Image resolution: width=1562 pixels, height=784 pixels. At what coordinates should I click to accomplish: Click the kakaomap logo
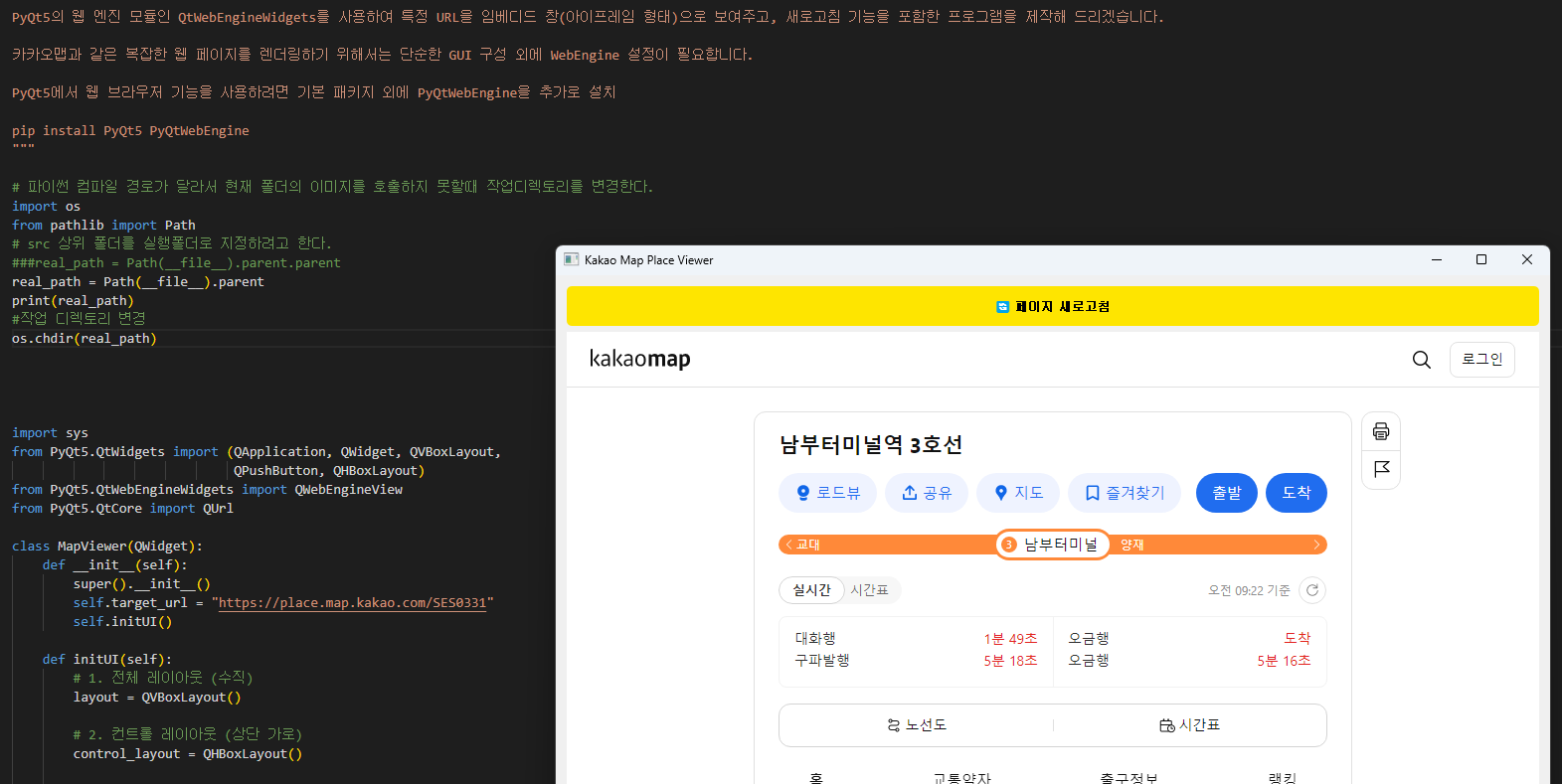[x=639, y=359]
